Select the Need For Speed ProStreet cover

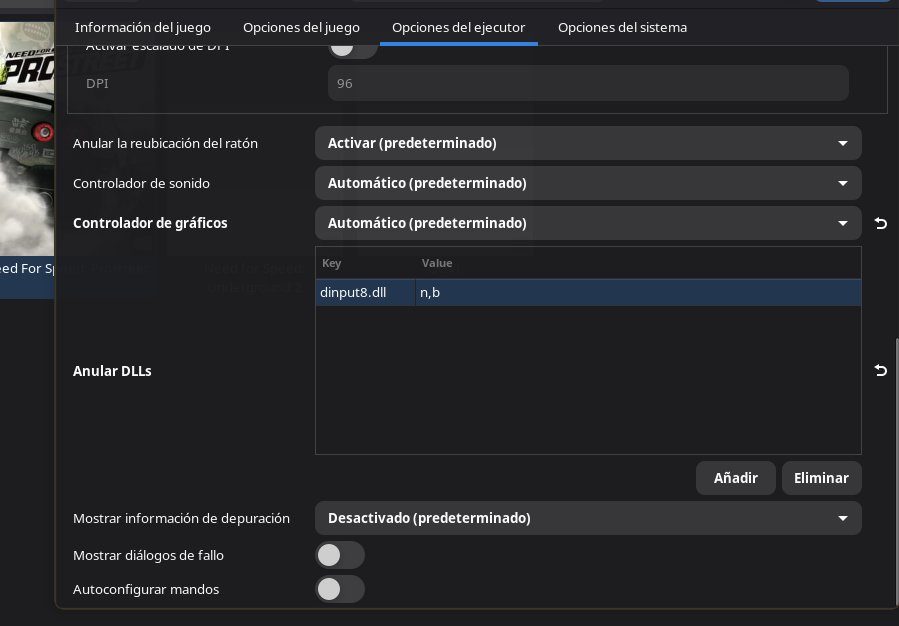(x=27, y=139)
